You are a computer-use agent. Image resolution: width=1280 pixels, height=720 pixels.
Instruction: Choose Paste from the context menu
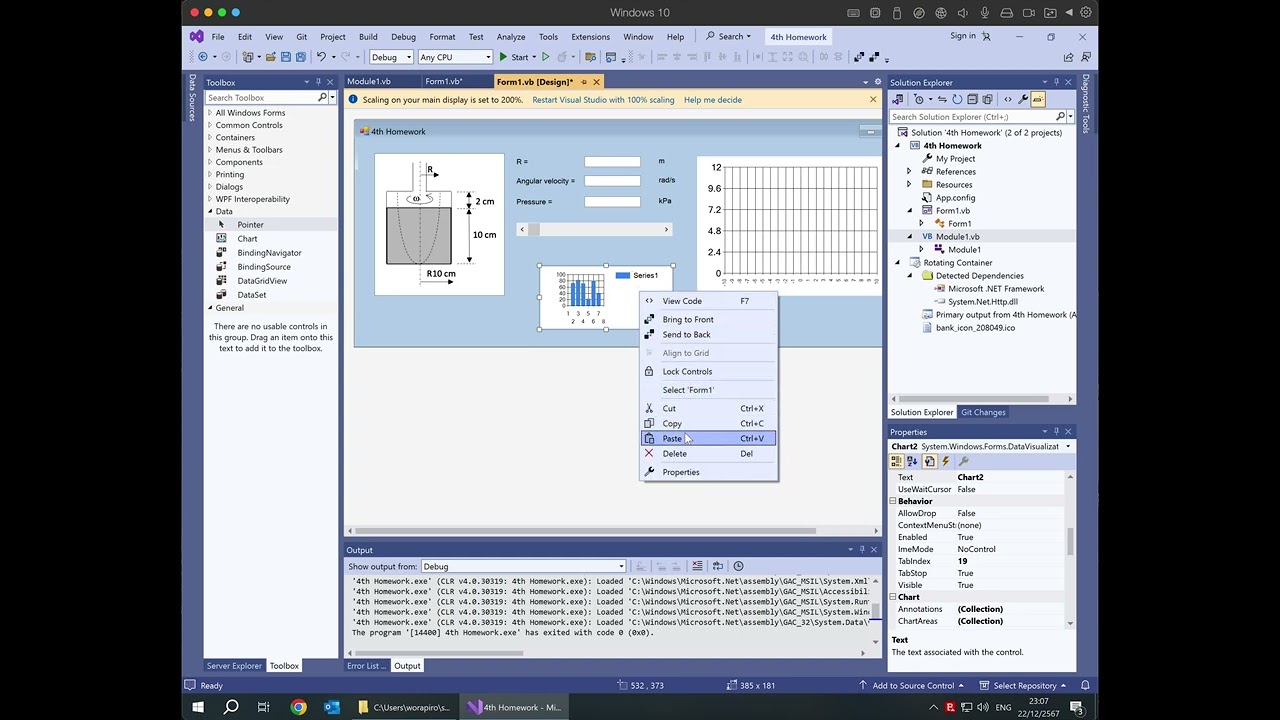pyautogui.click(x=708, y=438)
